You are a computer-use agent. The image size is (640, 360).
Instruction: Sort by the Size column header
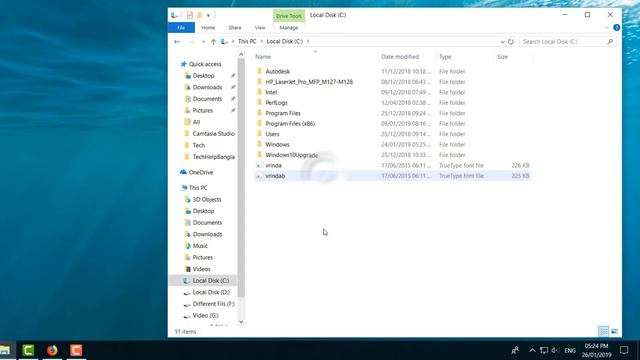tap(502, 57)
